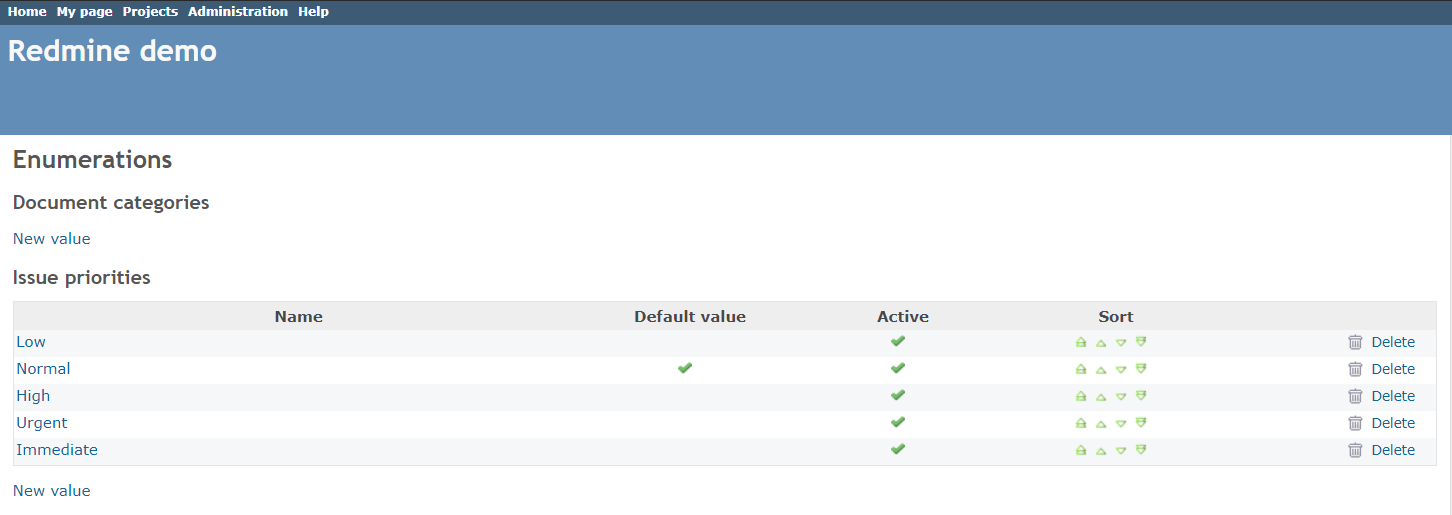The height and width of the screenshot is (515, 1452).
Task: Open the Low priority entry
Action: [31, 342]
